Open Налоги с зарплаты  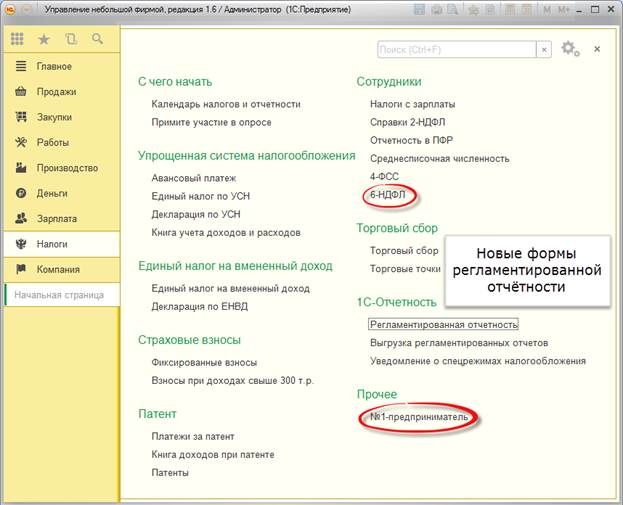tap(412, 104)
